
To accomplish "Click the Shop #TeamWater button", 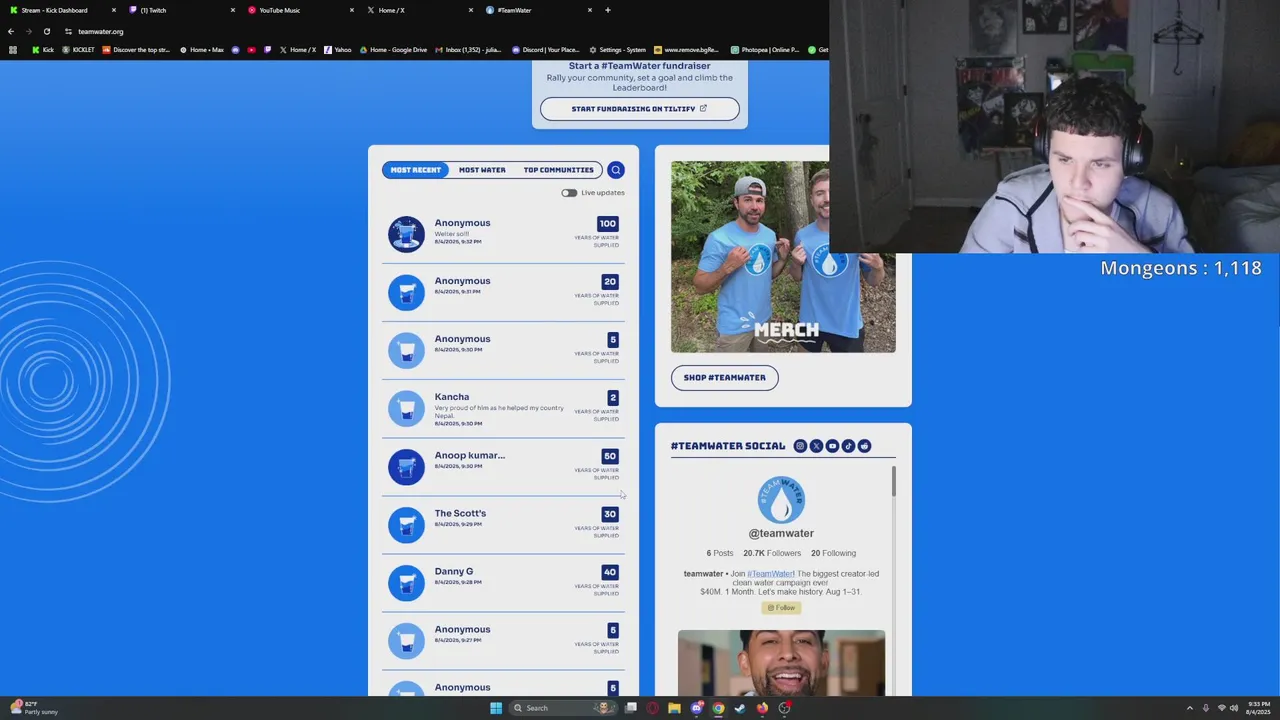I will (x=725, y=378).
